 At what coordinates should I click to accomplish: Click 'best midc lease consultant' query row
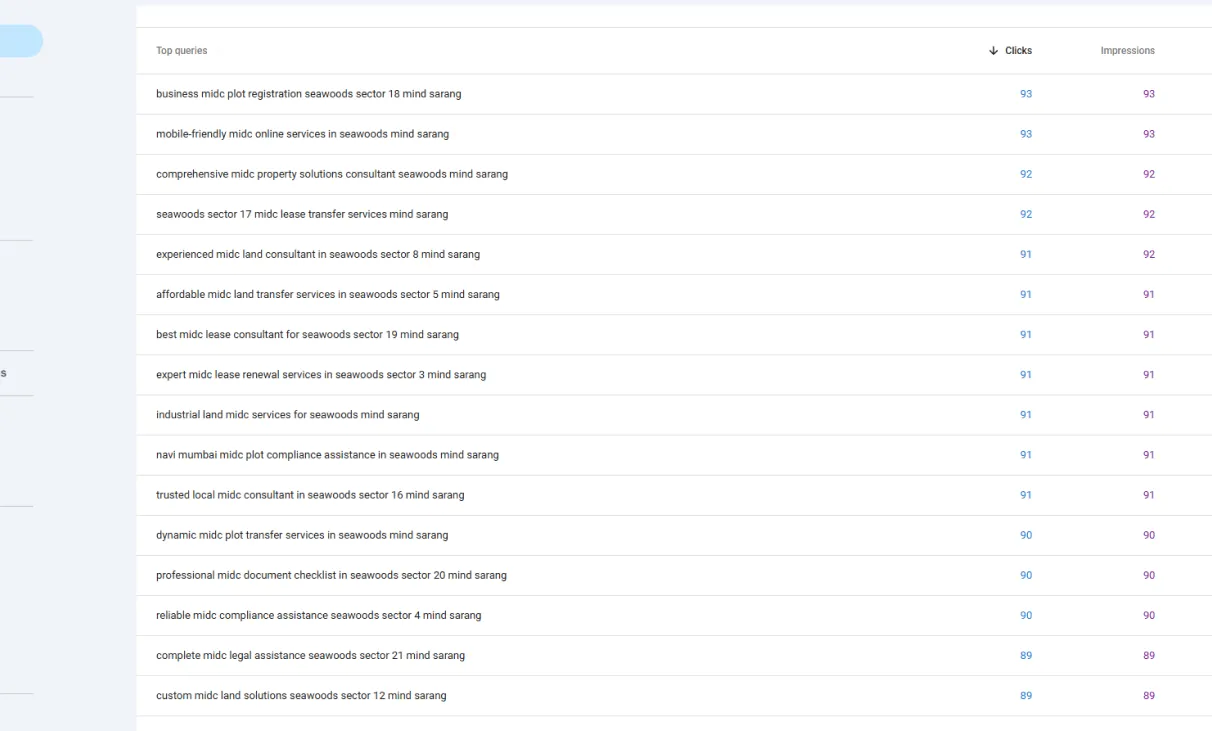tap(307, 334)
